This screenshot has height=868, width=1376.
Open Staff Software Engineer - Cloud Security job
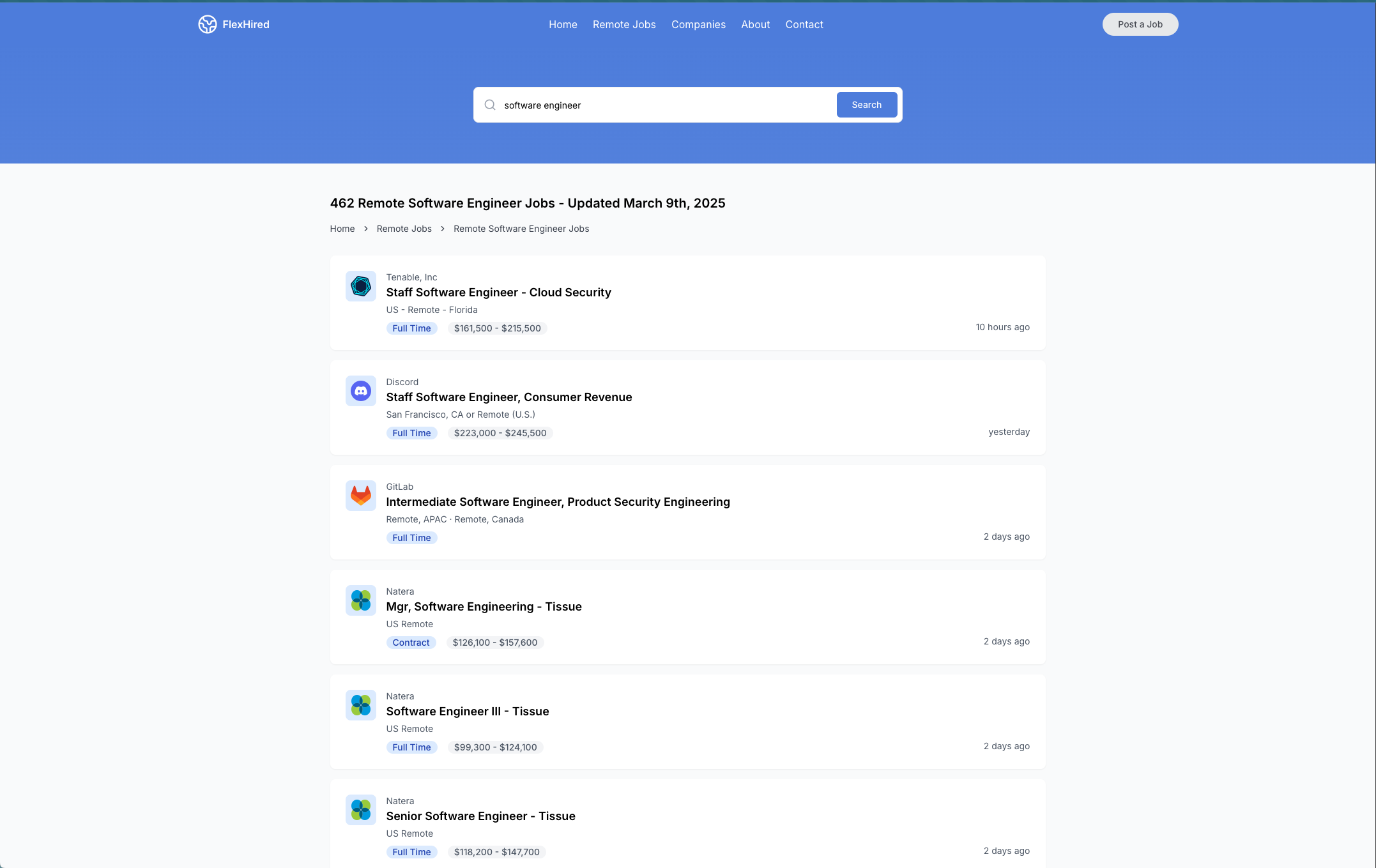(x=498, y=292)
